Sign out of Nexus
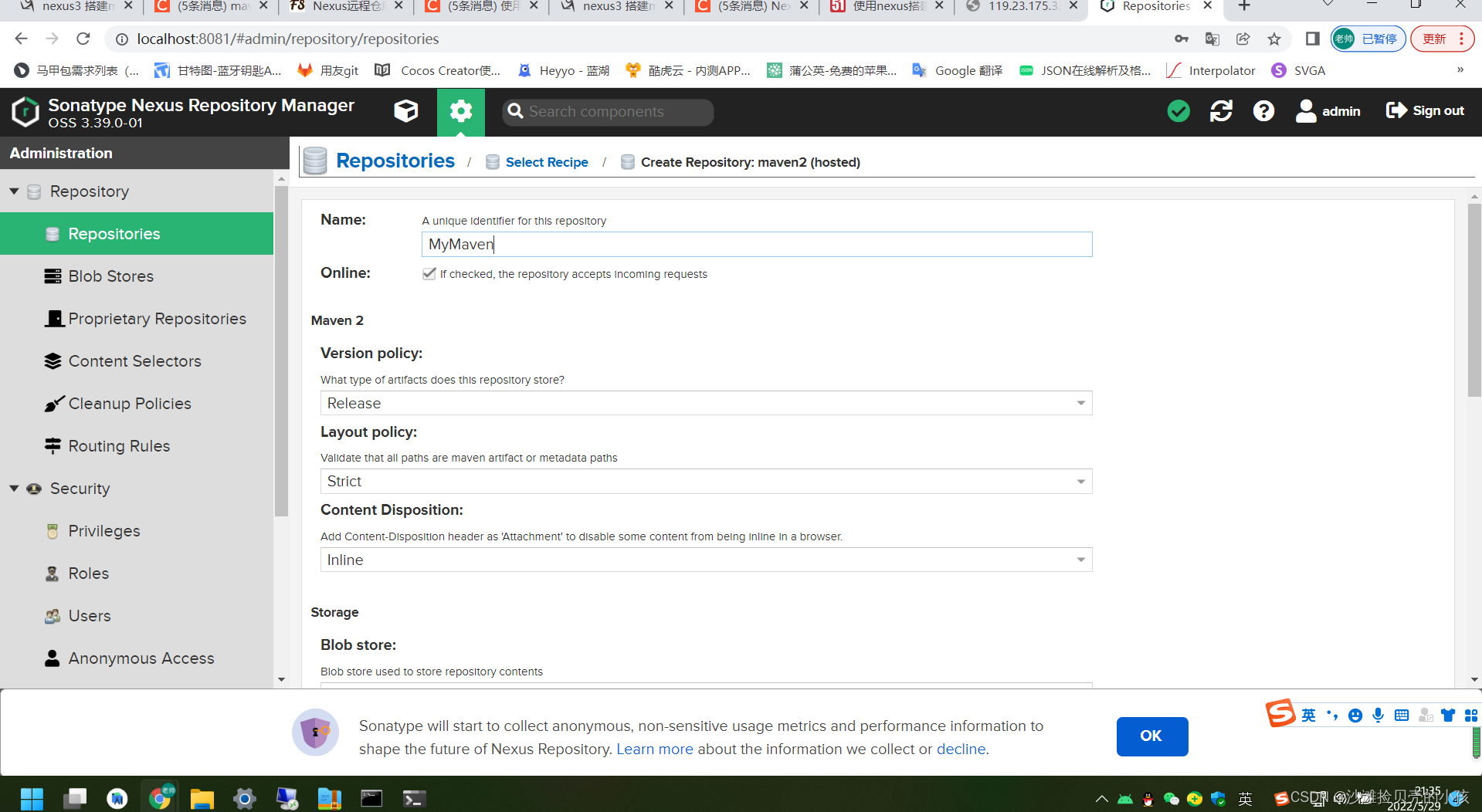Image resolution: width=1482 pixels, height=812 pixels. pyautogui.click(x=1425, y=111)
